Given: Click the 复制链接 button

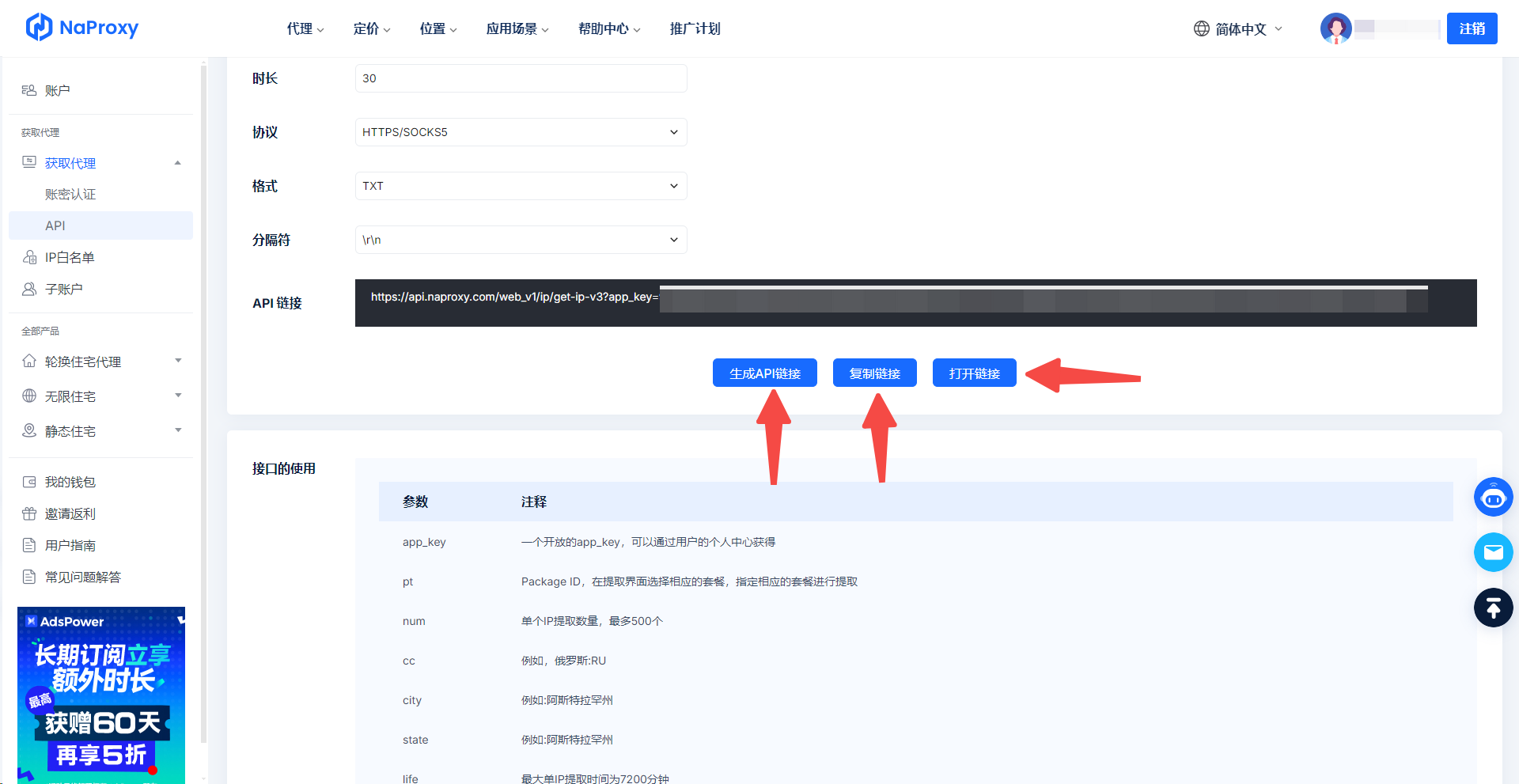Looking at the screenshot, I should pos(874,373).
